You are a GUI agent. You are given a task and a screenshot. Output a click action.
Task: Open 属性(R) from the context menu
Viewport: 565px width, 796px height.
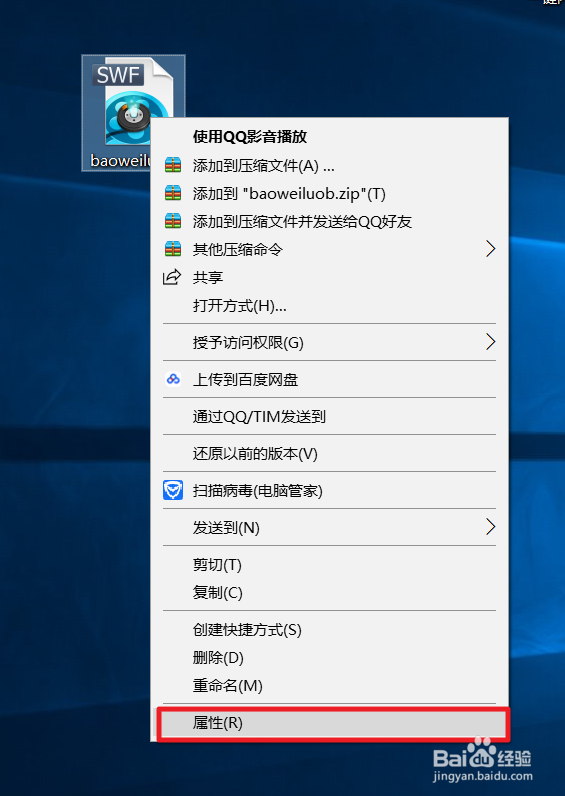[x=333, y=723]
